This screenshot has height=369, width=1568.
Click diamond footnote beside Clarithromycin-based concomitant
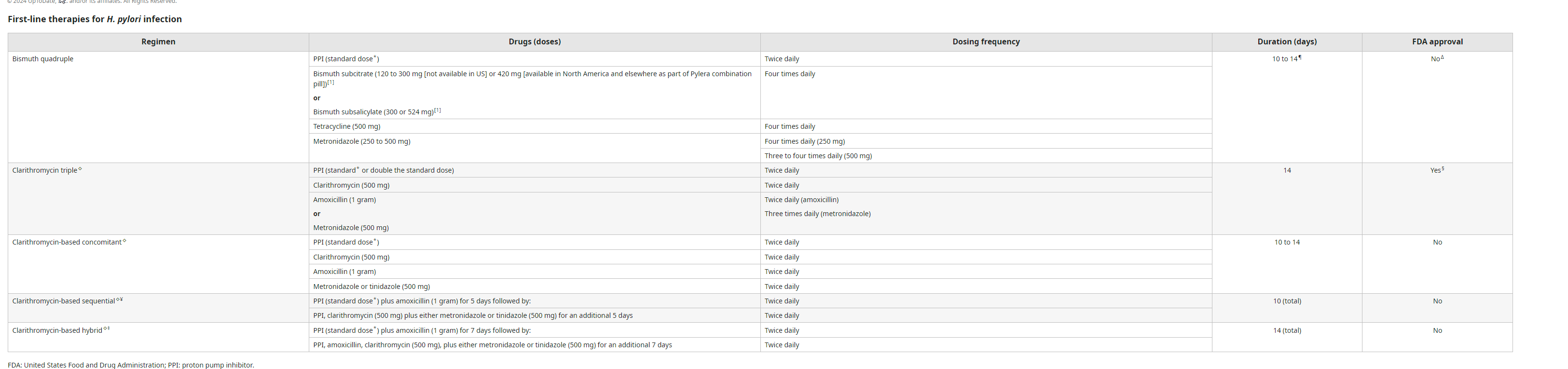click(x=124, y=241)
